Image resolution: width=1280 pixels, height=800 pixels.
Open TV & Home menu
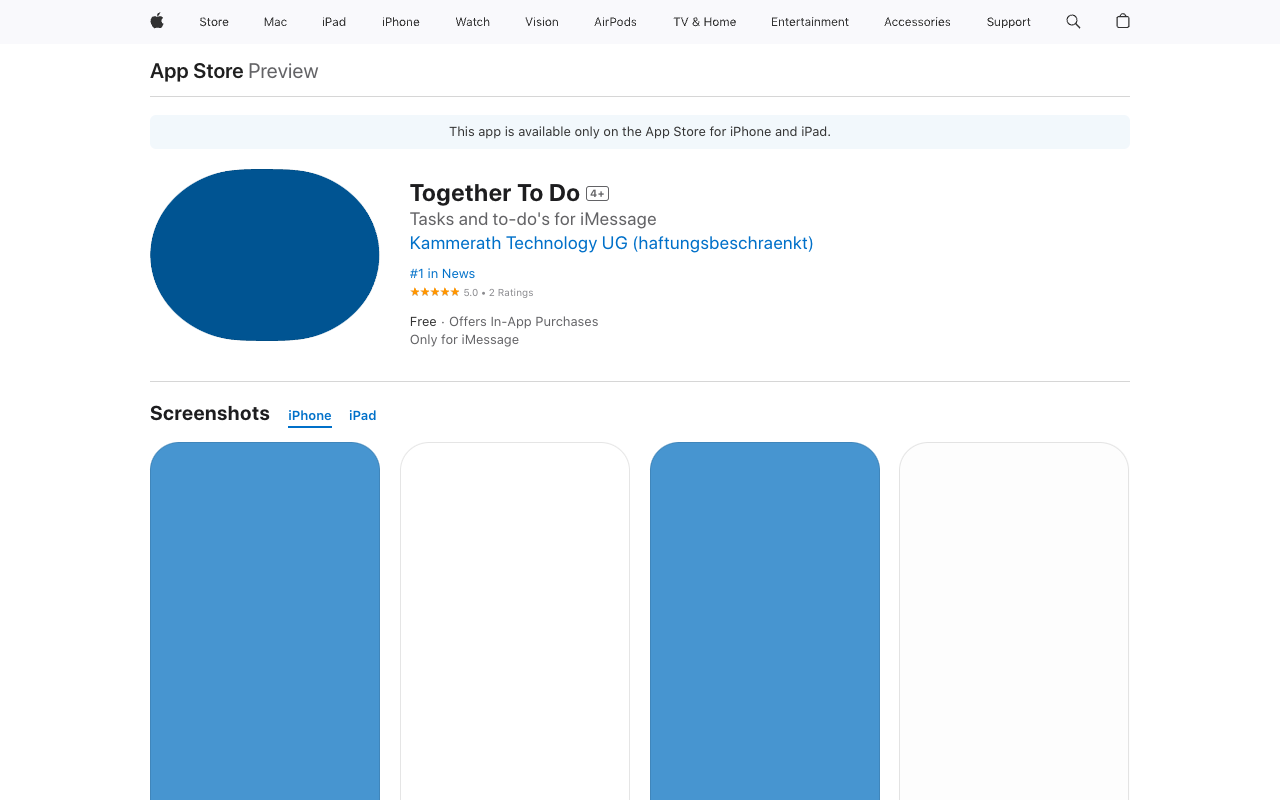(704, 22)
